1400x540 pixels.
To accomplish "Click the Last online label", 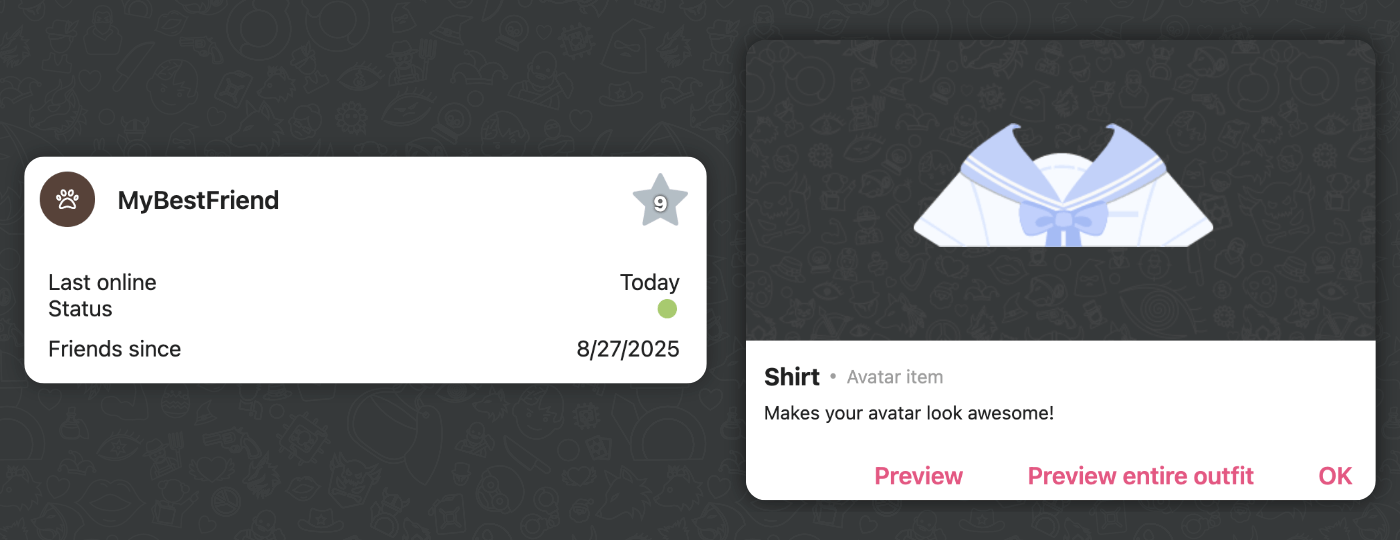I will coord(102,283).
